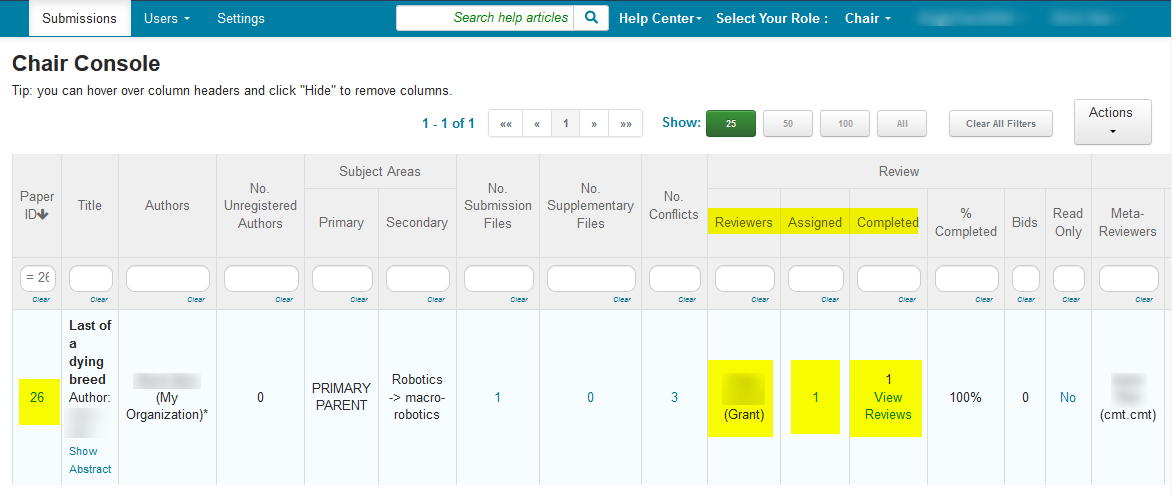Viewport: 1172px width, 496px height.
Task: Click the Read Only column header
Action: click(1067, 223)
